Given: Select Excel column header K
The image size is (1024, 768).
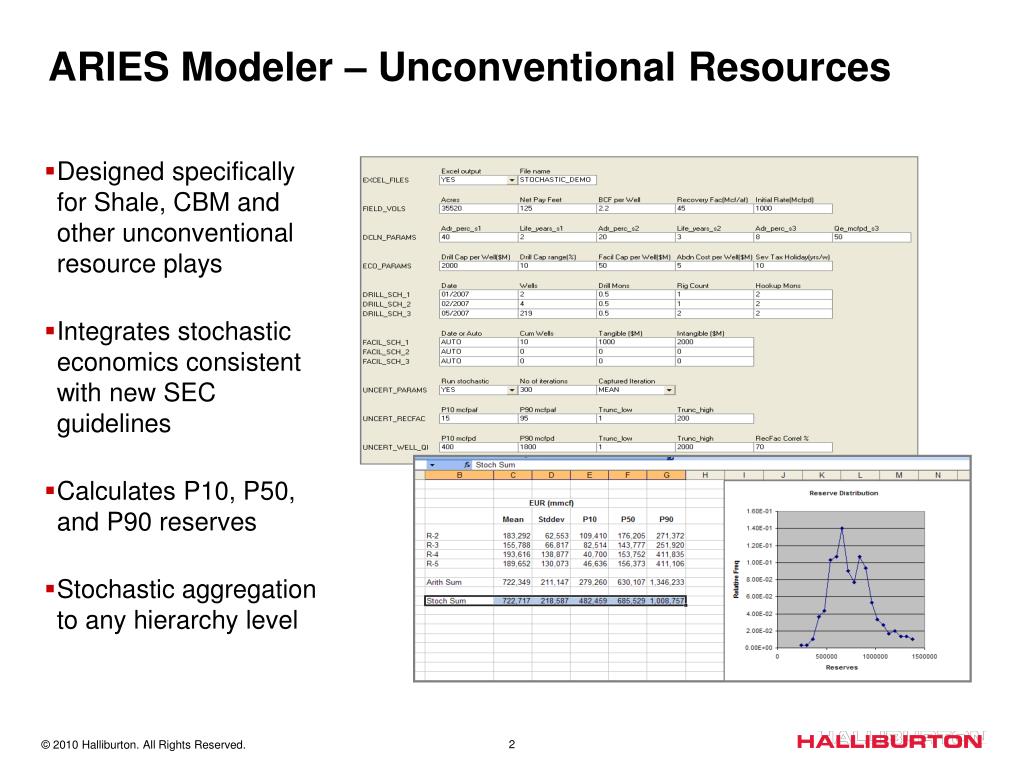Looking at the screenshot, I should click(822, 475).
